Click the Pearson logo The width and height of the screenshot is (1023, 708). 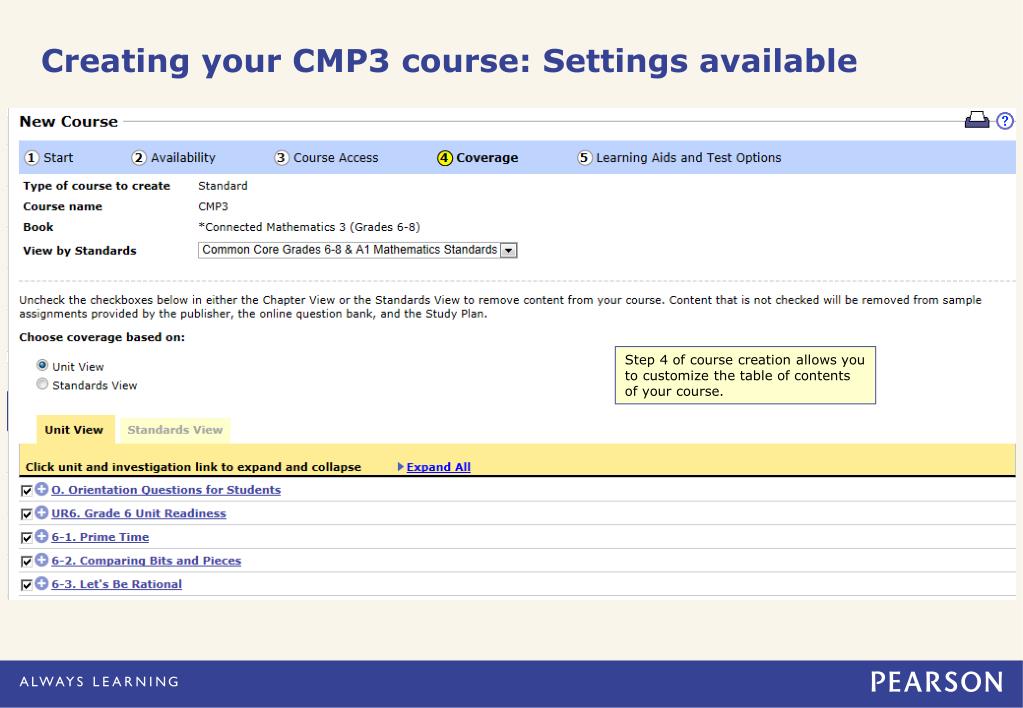(x=937, y=683)
